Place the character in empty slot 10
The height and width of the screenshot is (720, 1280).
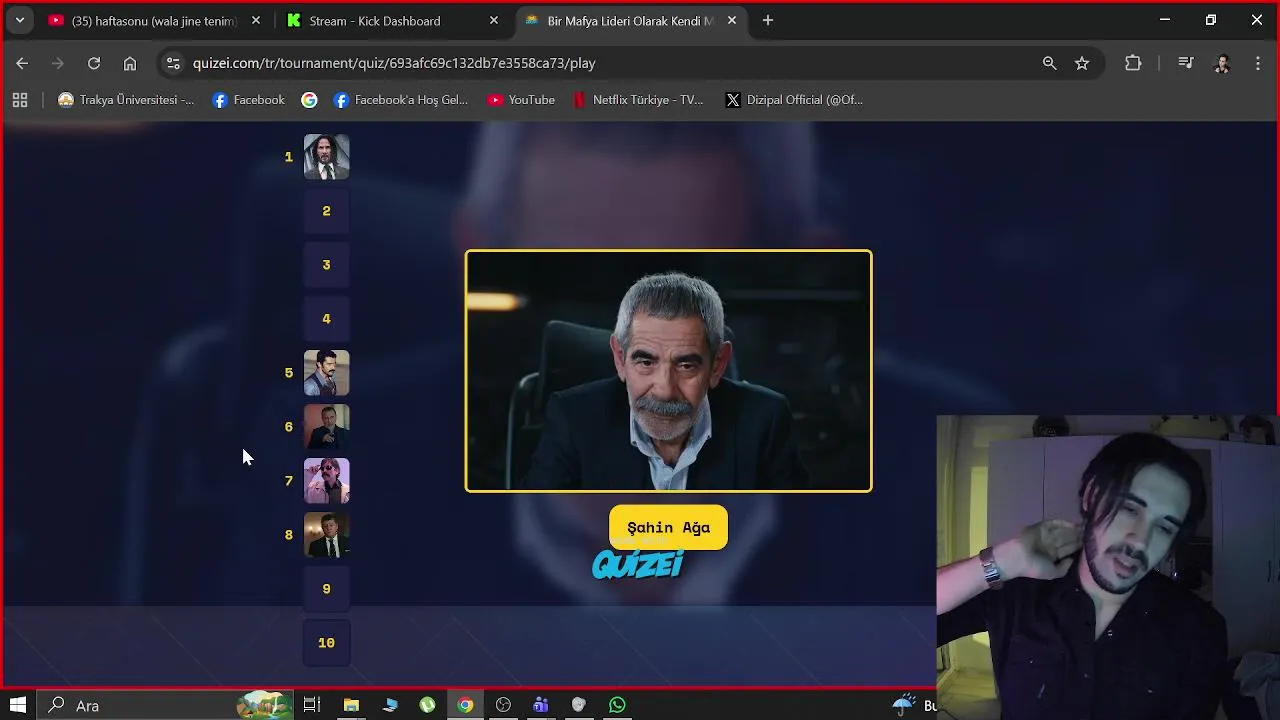327,643
